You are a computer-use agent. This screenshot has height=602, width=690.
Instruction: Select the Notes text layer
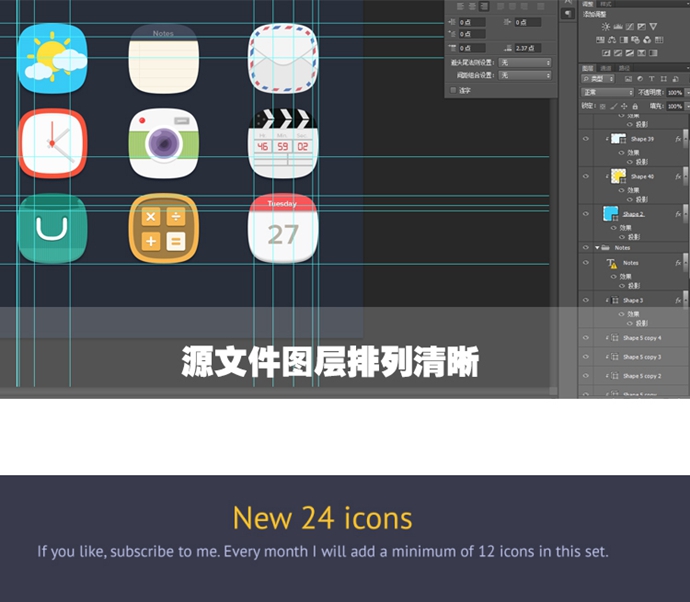pyautogui.click(x=630, y=263)
